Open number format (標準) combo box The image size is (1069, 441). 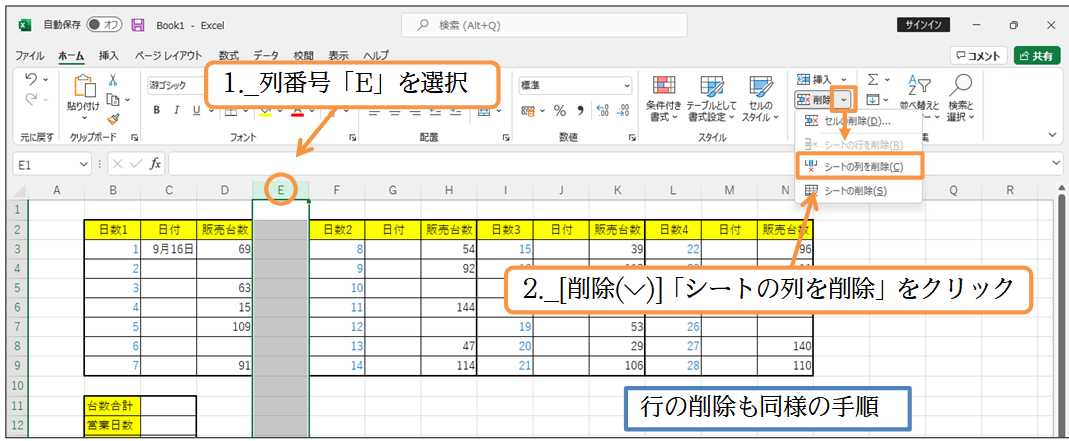575,86
